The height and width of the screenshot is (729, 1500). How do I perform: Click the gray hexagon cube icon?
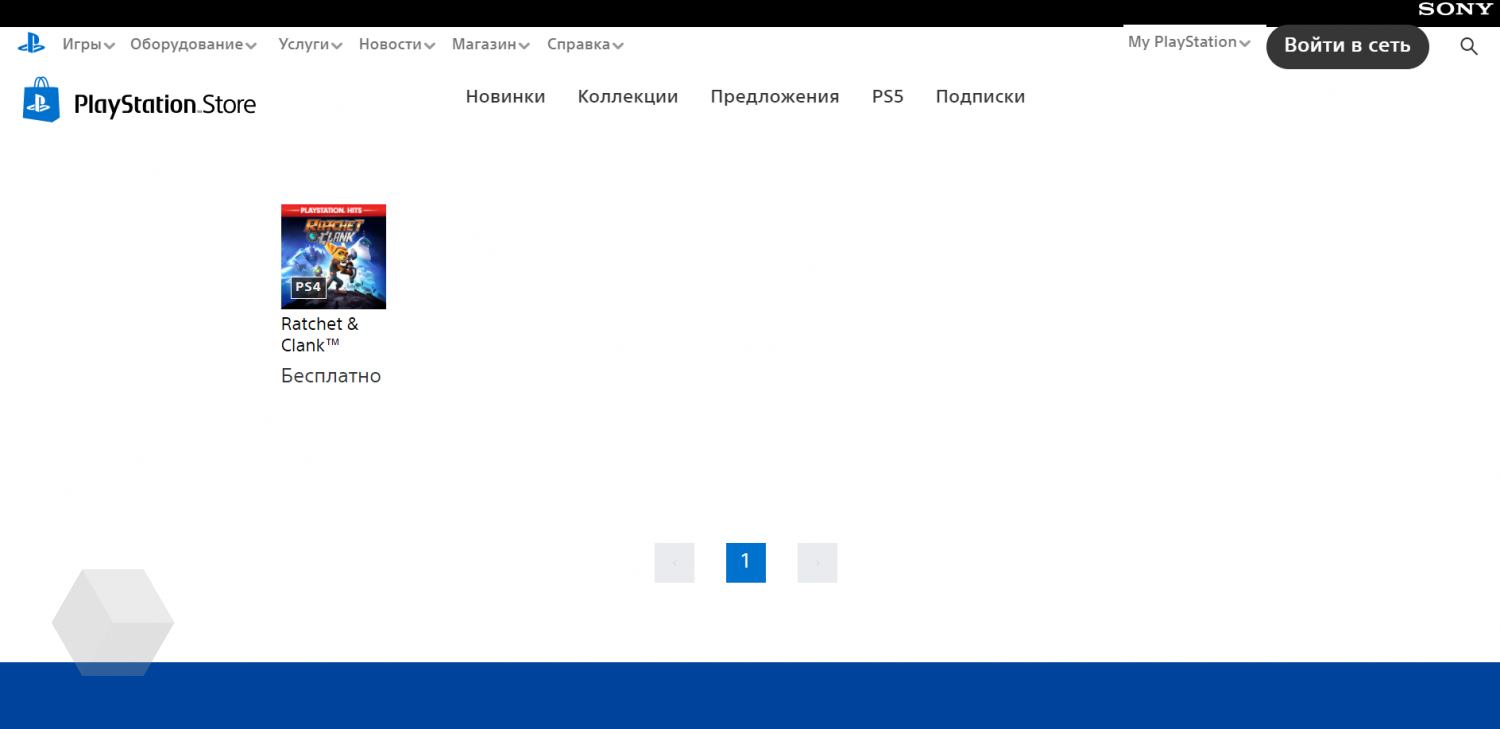[113, 622]
